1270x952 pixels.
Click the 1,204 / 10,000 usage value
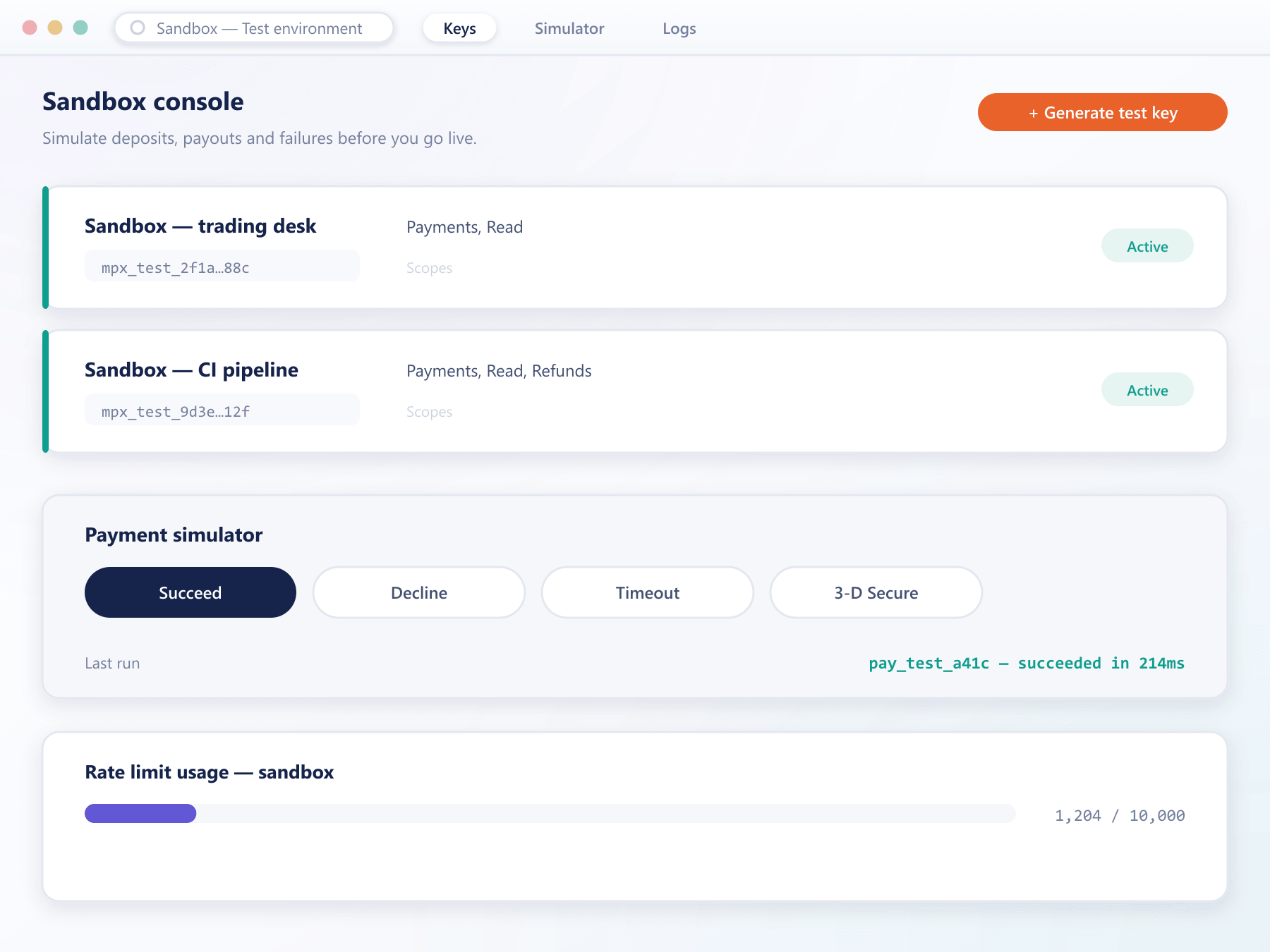1120,815
